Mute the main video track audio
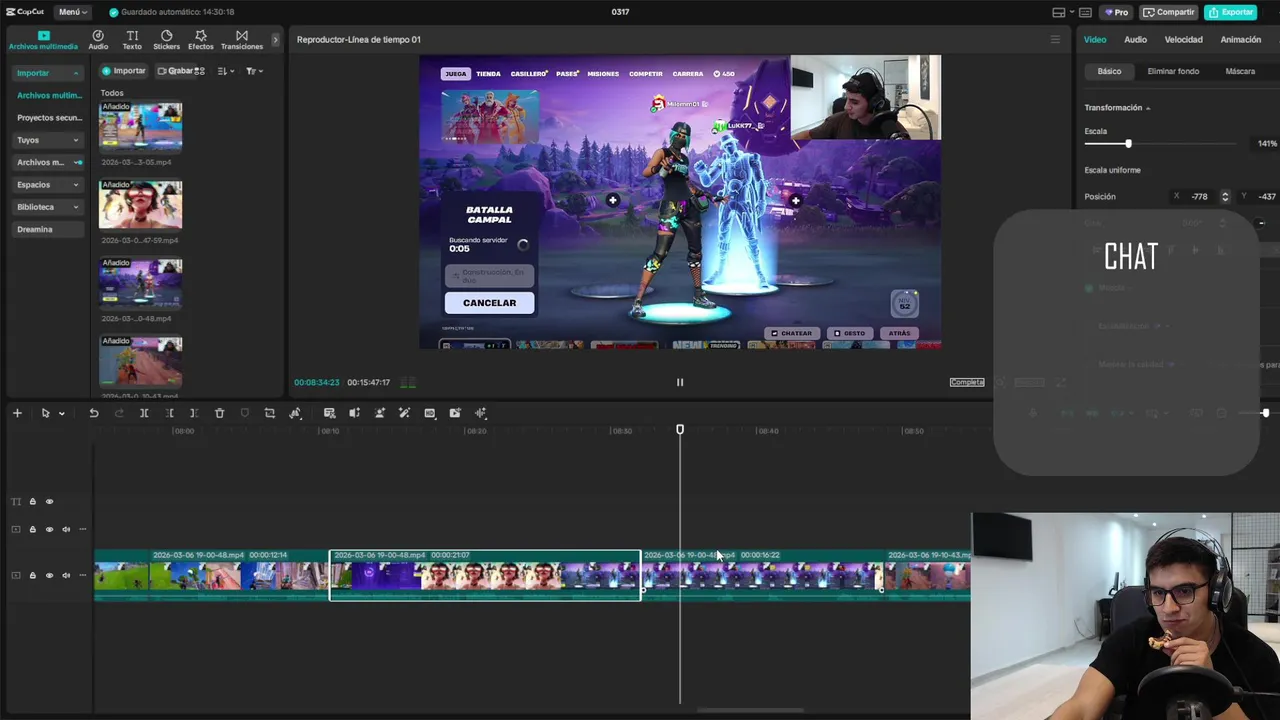The height and width of the screenshot is (720, 1280). [66, 575]
